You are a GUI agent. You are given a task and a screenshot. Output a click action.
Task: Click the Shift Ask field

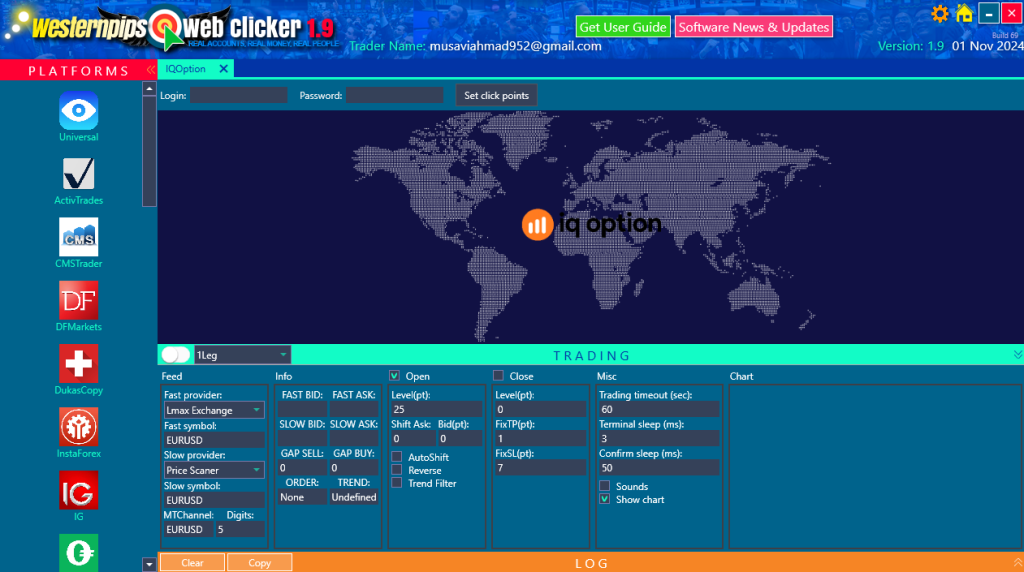point(413,438)
